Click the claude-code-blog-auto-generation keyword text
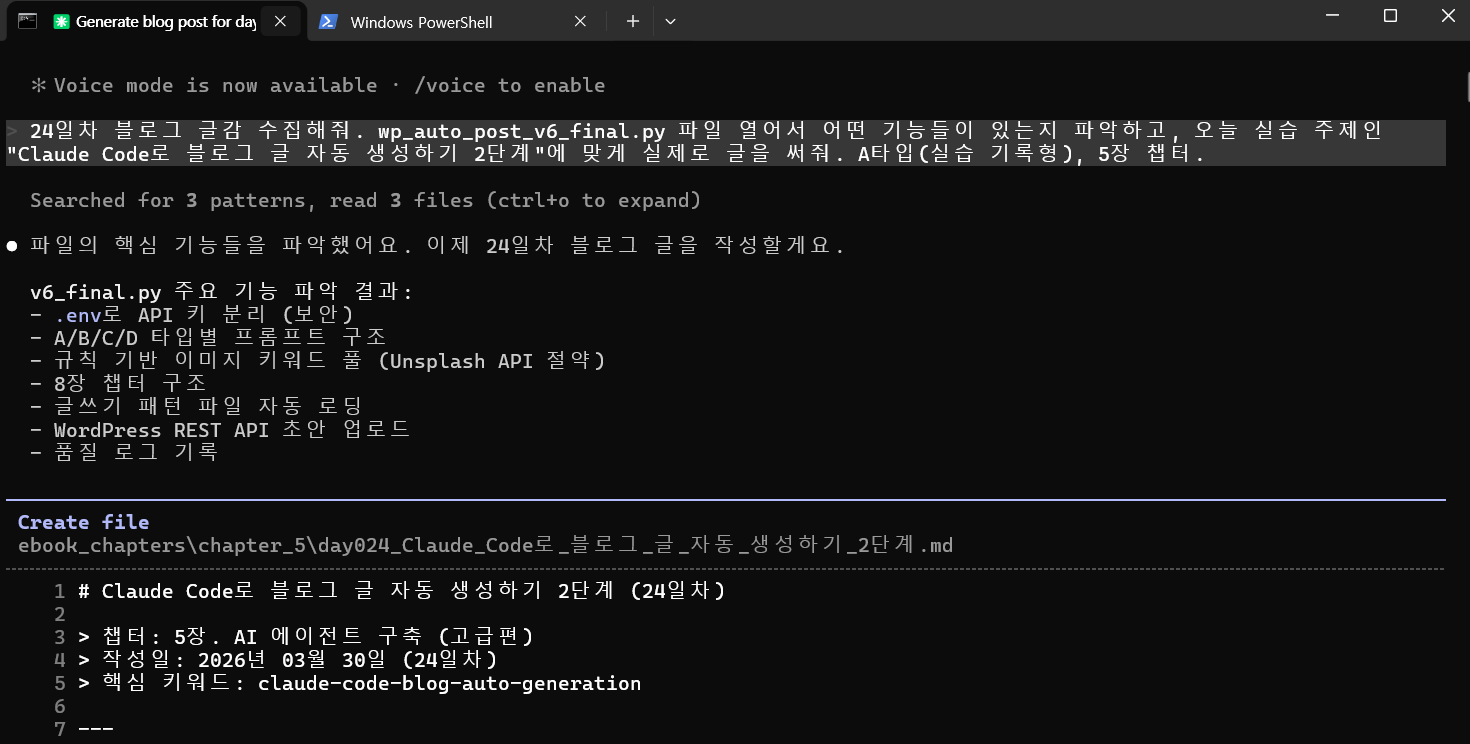This screenshot has width=1470, height=744. point(449,683)
